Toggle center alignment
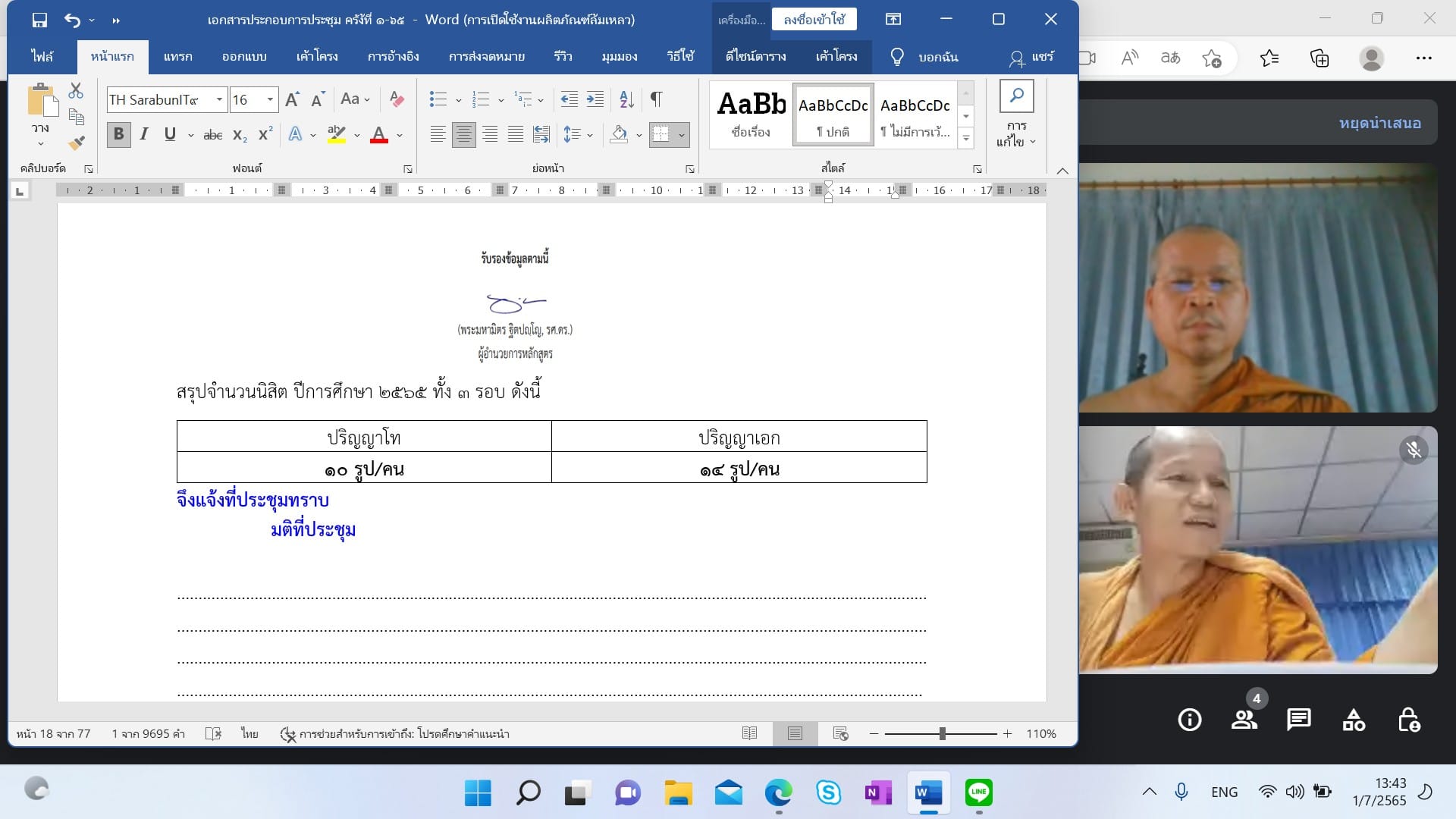 click(x=463, y=135)
